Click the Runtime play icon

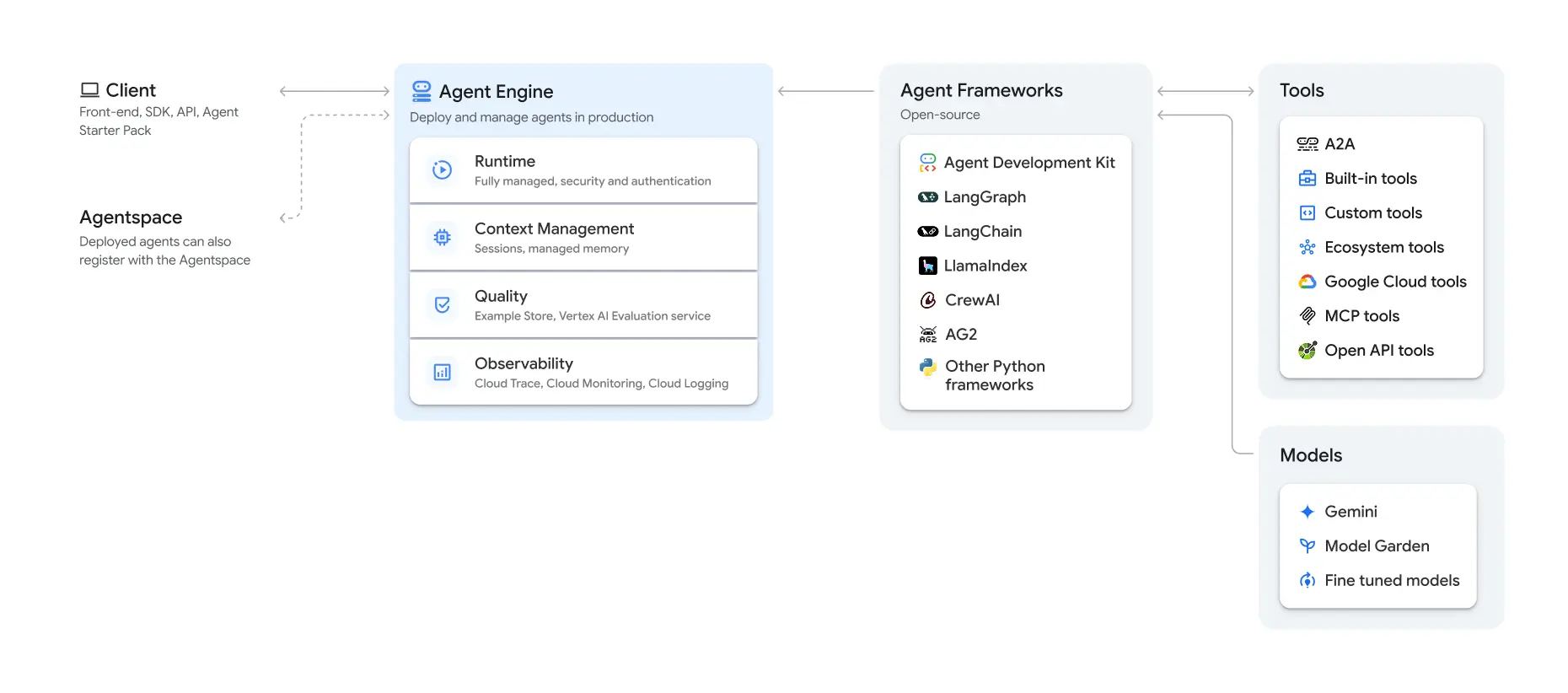[x=442, y=169]
